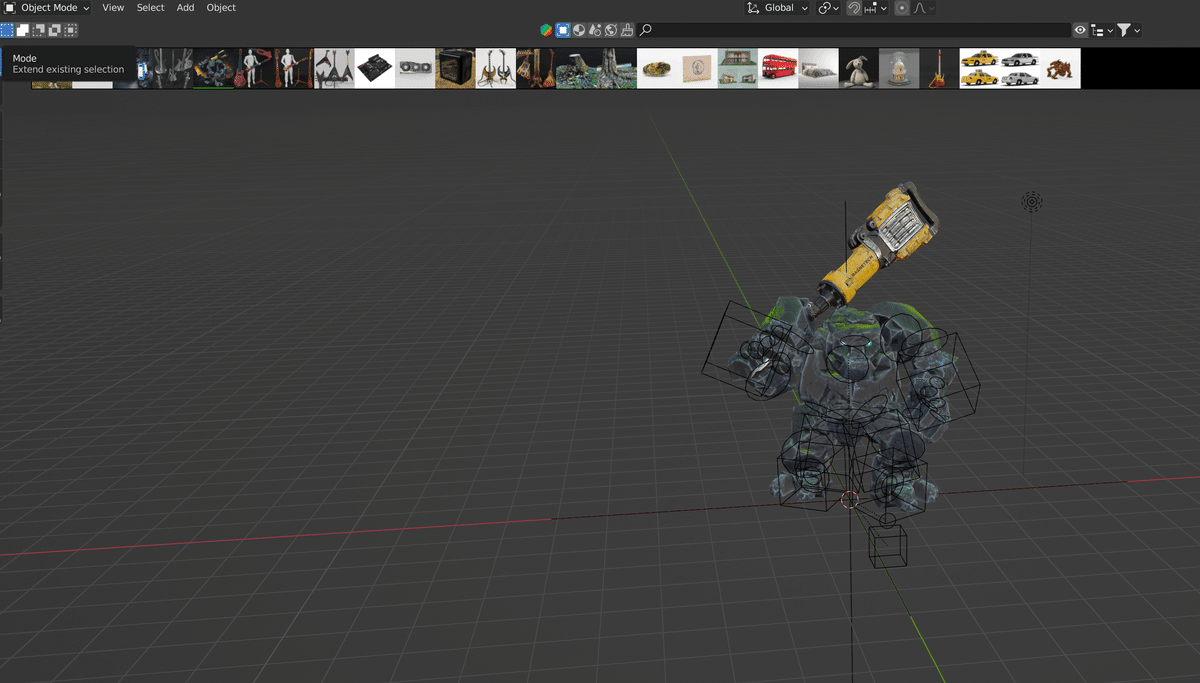Select the 'set new selection' mode icon

7,30
